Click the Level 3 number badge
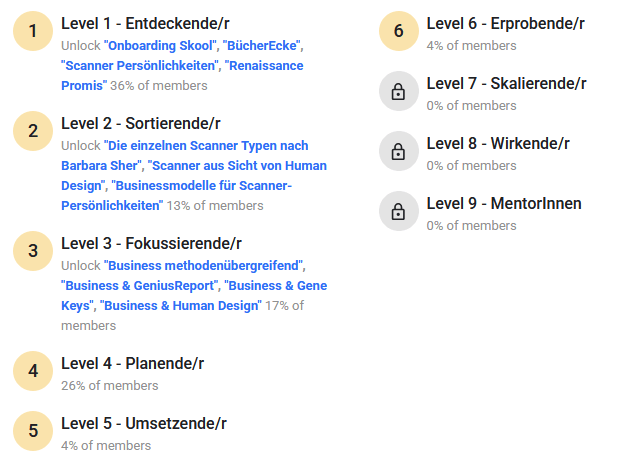622x462 pixels. (33, 252)
